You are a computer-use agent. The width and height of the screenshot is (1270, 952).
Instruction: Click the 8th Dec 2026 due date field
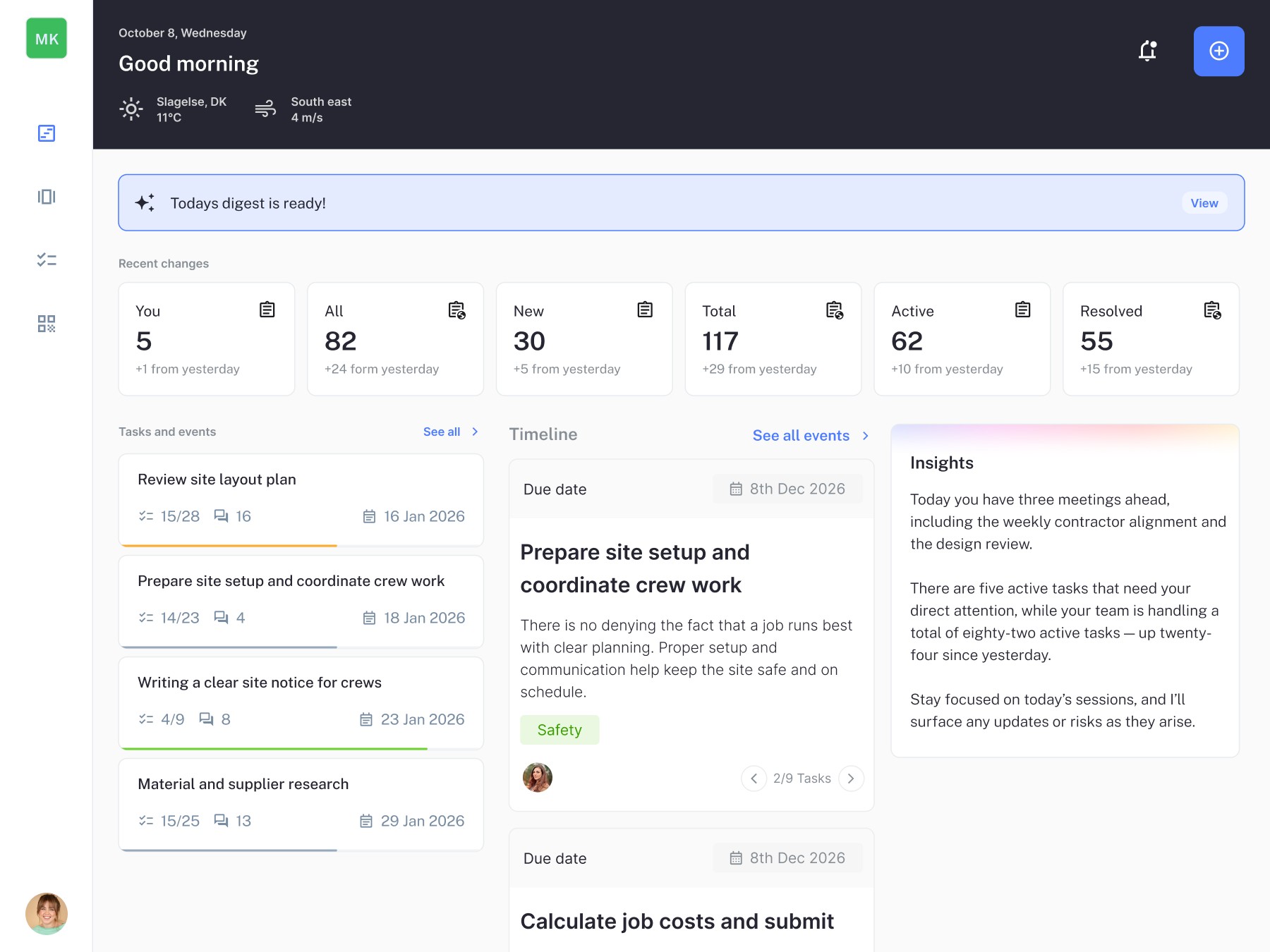pos(787,488)
